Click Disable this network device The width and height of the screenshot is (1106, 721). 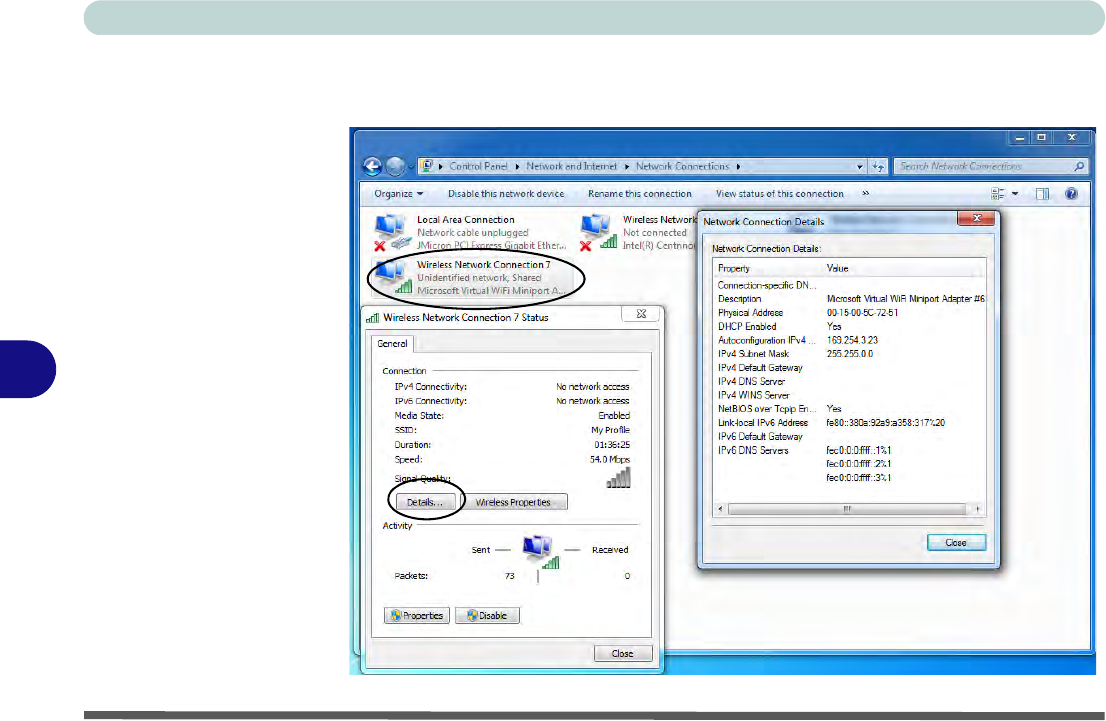coord(505,194)
